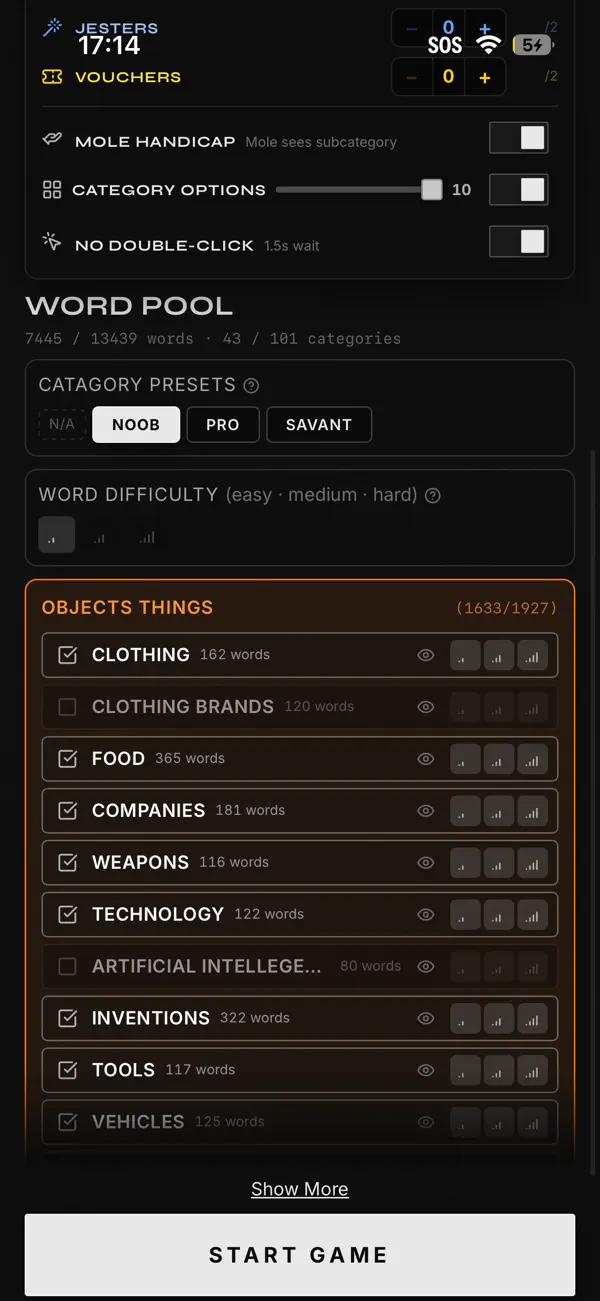Toggle the No Double-Click switch

(x=519, y=241)
